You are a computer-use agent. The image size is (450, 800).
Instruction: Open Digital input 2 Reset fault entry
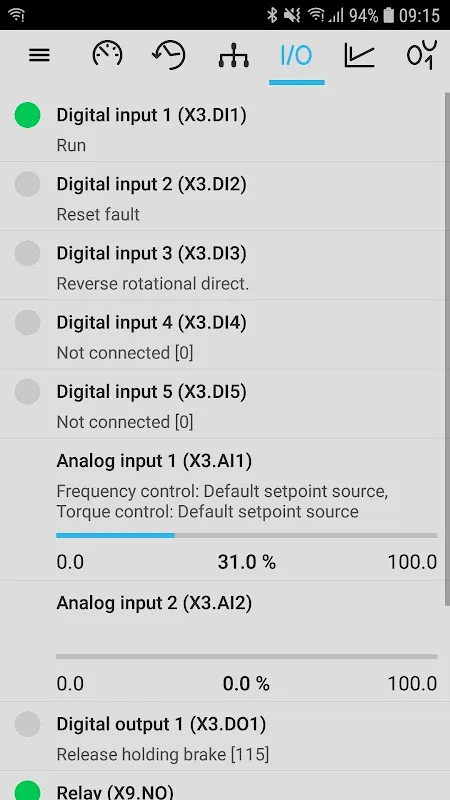click(x=222, y=196)
